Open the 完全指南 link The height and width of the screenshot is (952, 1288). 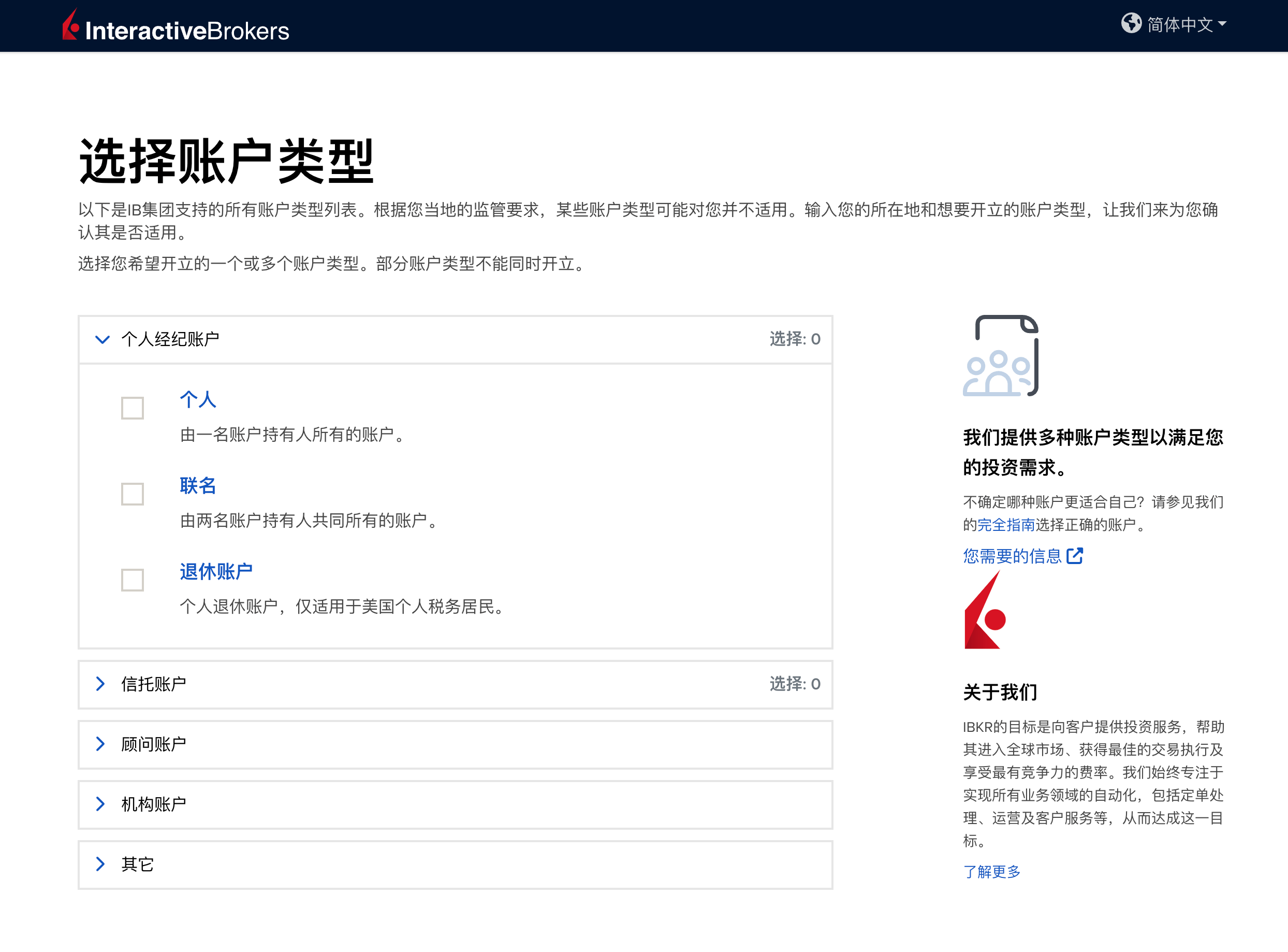(x=1006, y=525)
